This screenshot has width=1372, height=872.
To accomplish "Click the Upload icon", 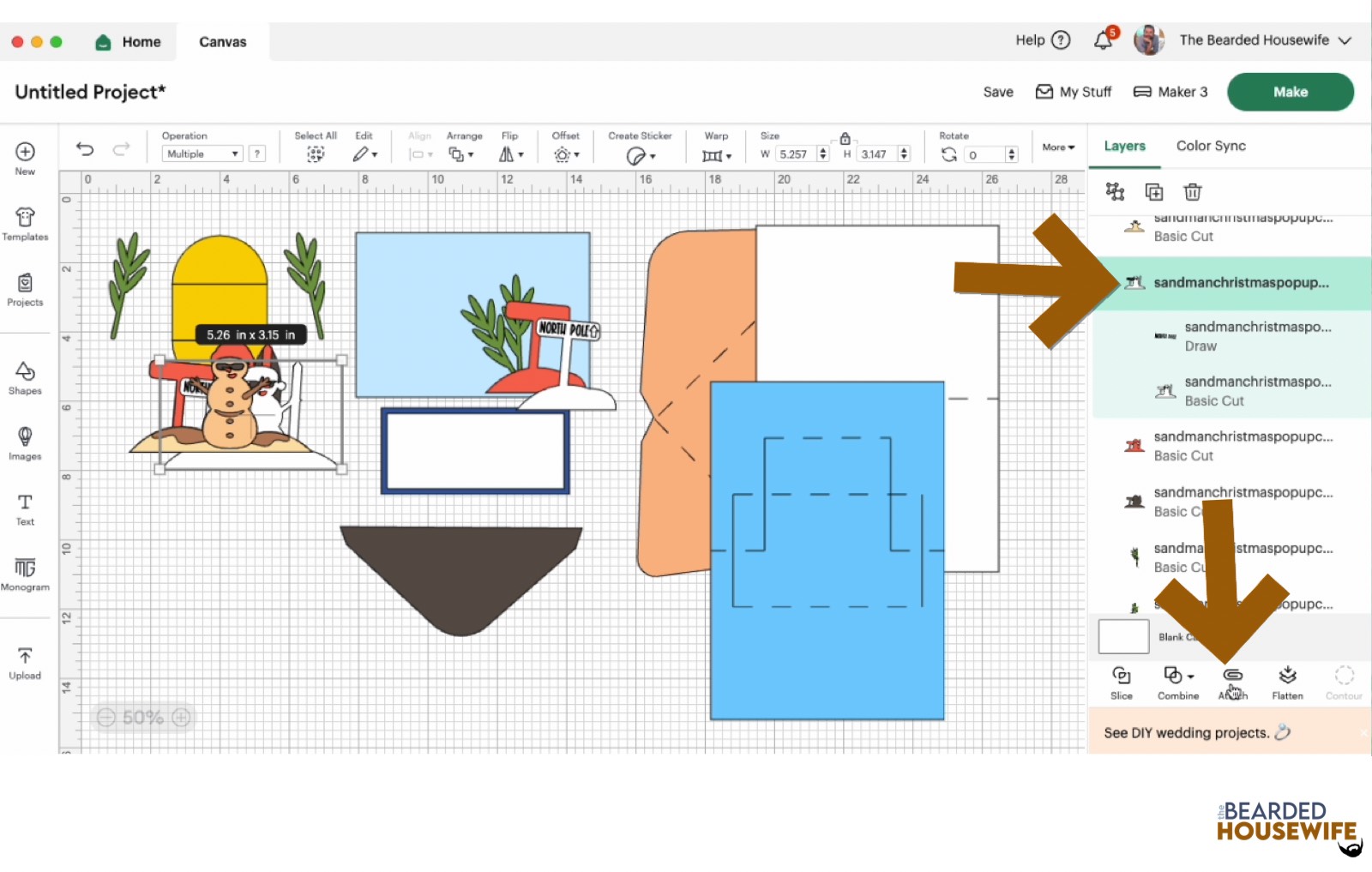I will (25, 664).
